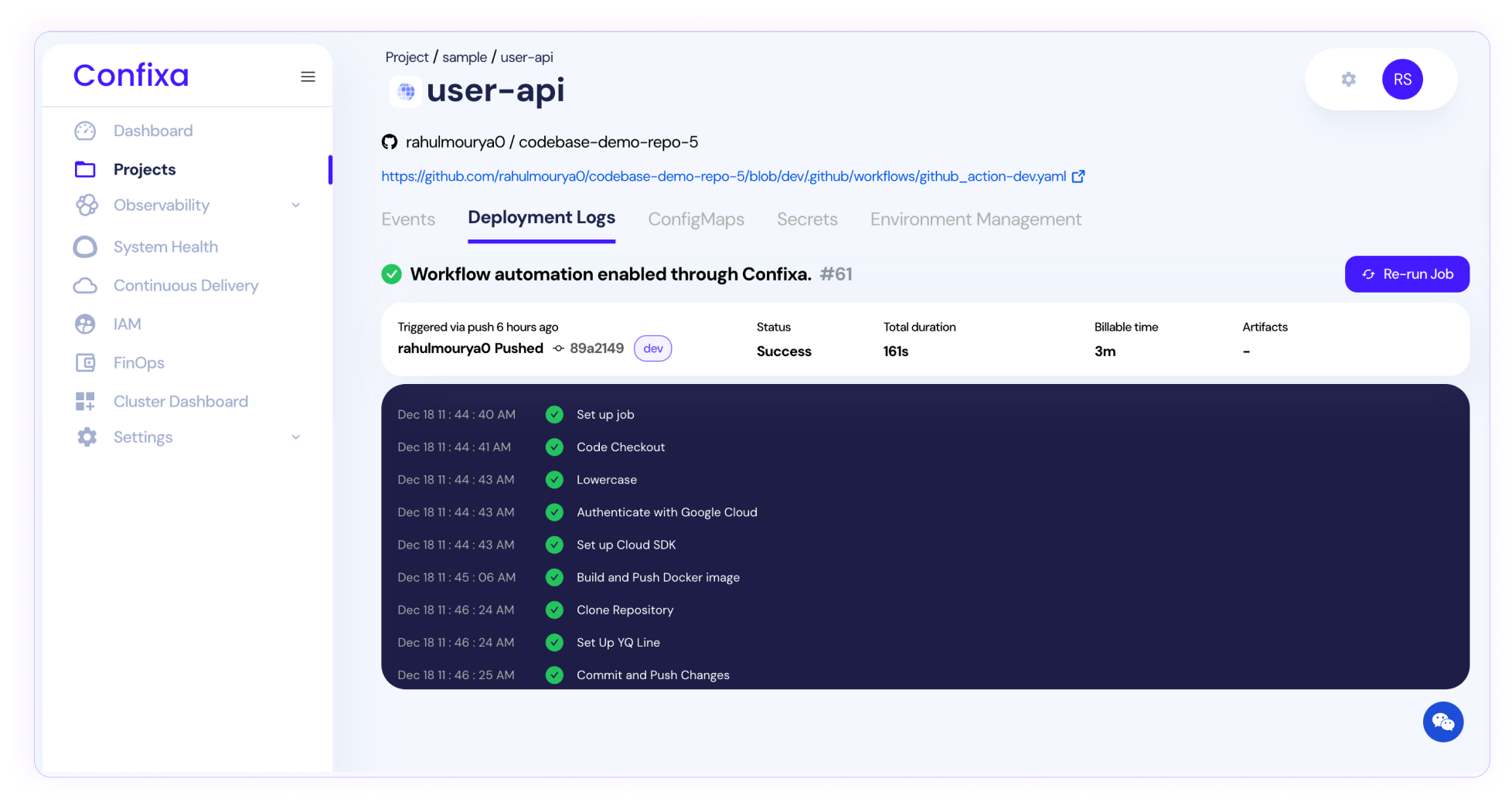Switch to the ConfigMaps tab
Image resolution: width=1512 pixels, height=802 pixels.
pyautogui.click(x=696, y=219)
